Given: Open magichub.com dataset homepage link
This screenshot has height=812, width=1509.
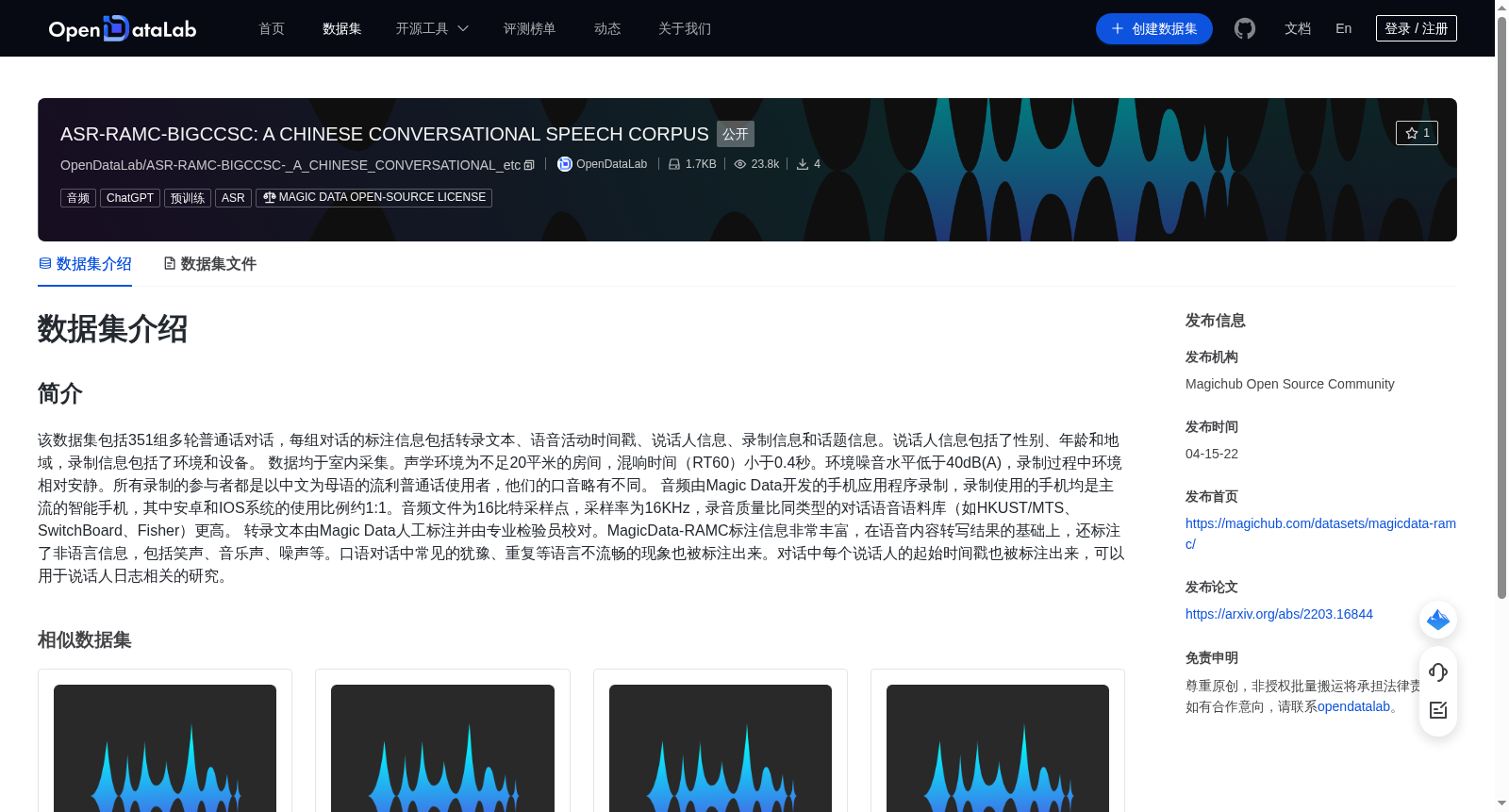Looking at the screenshot, I should 1320,534.
